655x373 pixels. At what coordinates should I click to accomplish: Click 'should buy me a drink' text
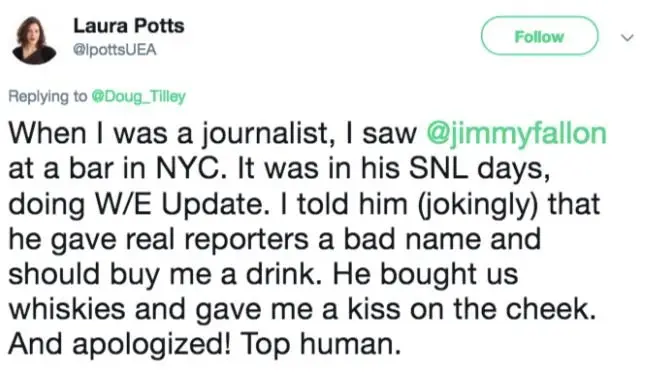point(162,274)
